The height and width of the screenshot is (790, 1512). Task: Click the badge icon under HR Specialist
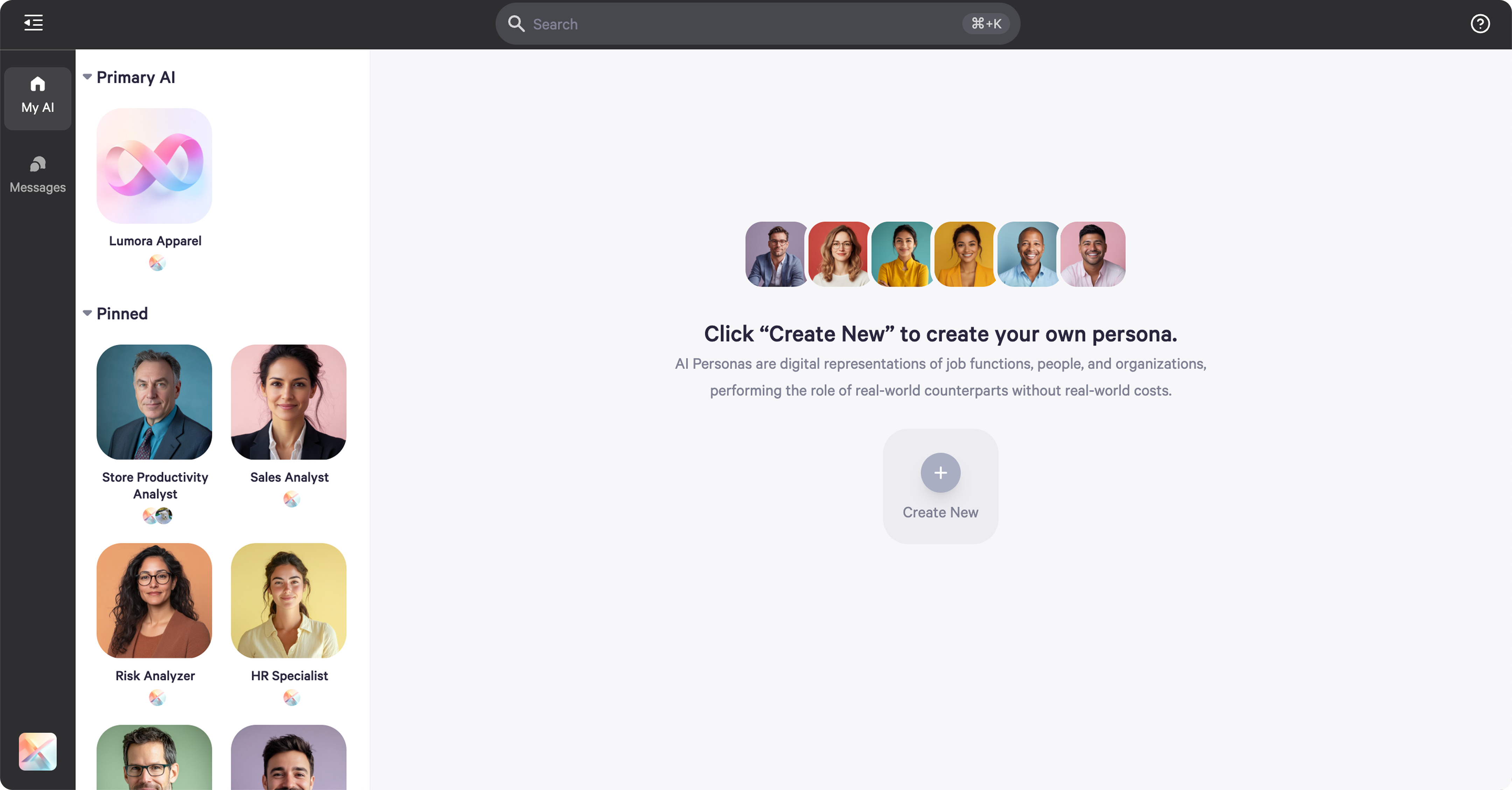click(292, 698)
